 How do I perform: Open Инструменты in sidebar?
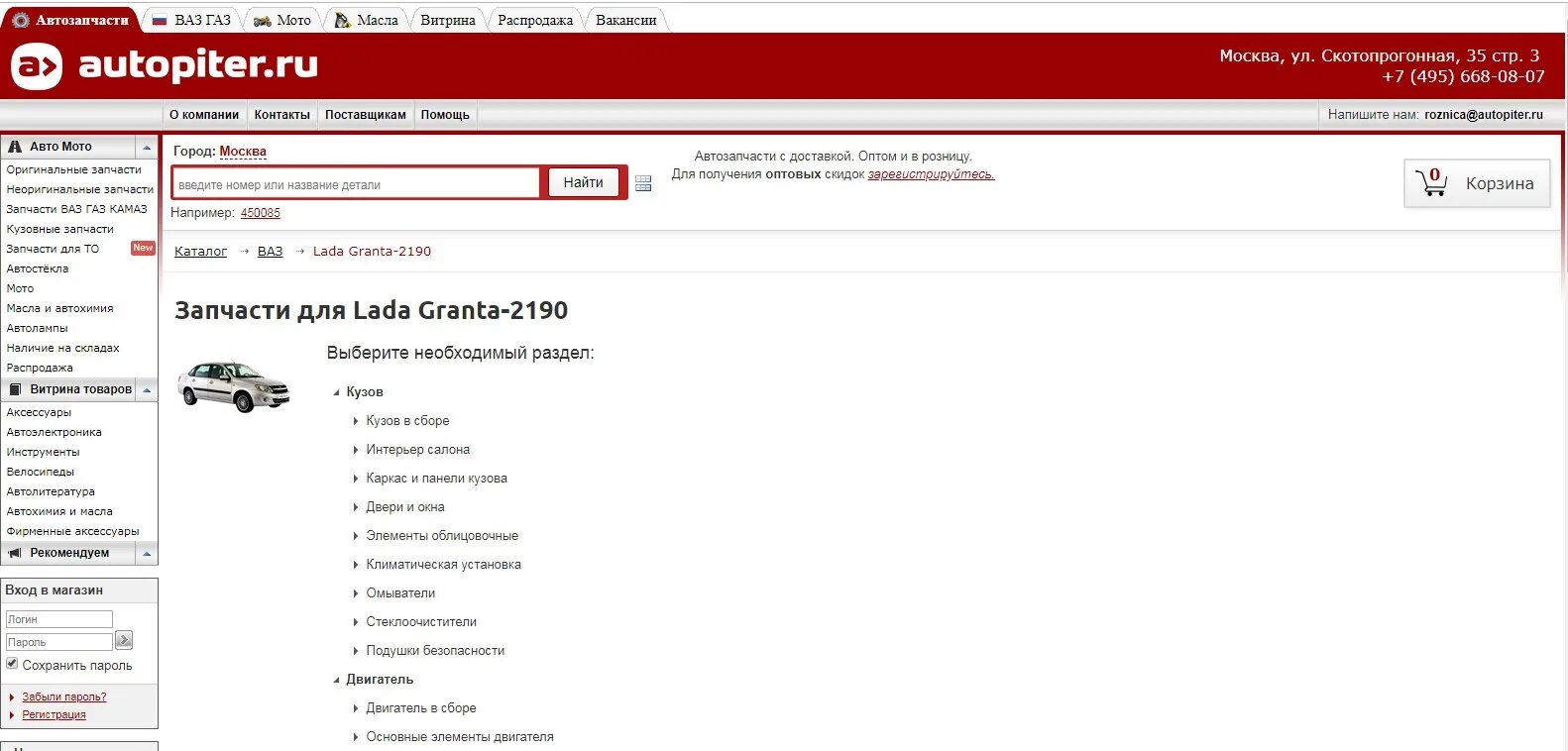coord(44,453)
